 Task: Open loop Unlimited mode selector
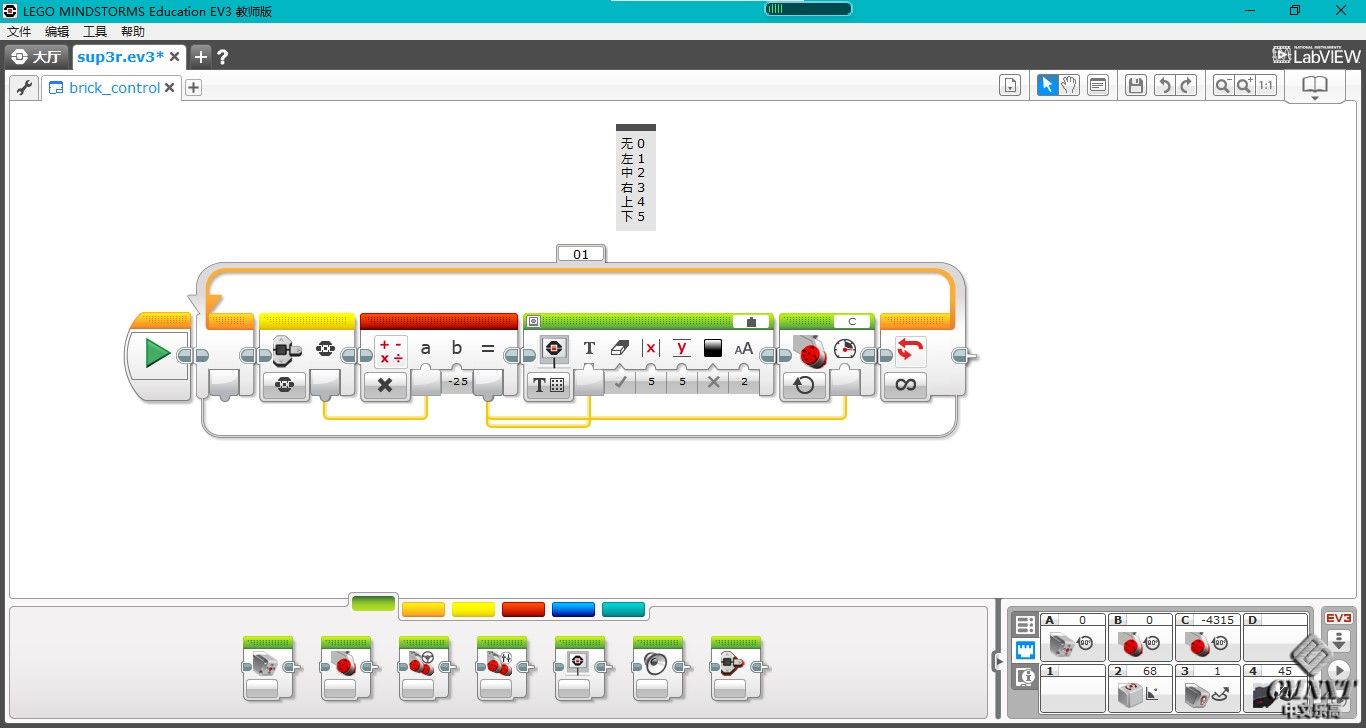point(906,385)
